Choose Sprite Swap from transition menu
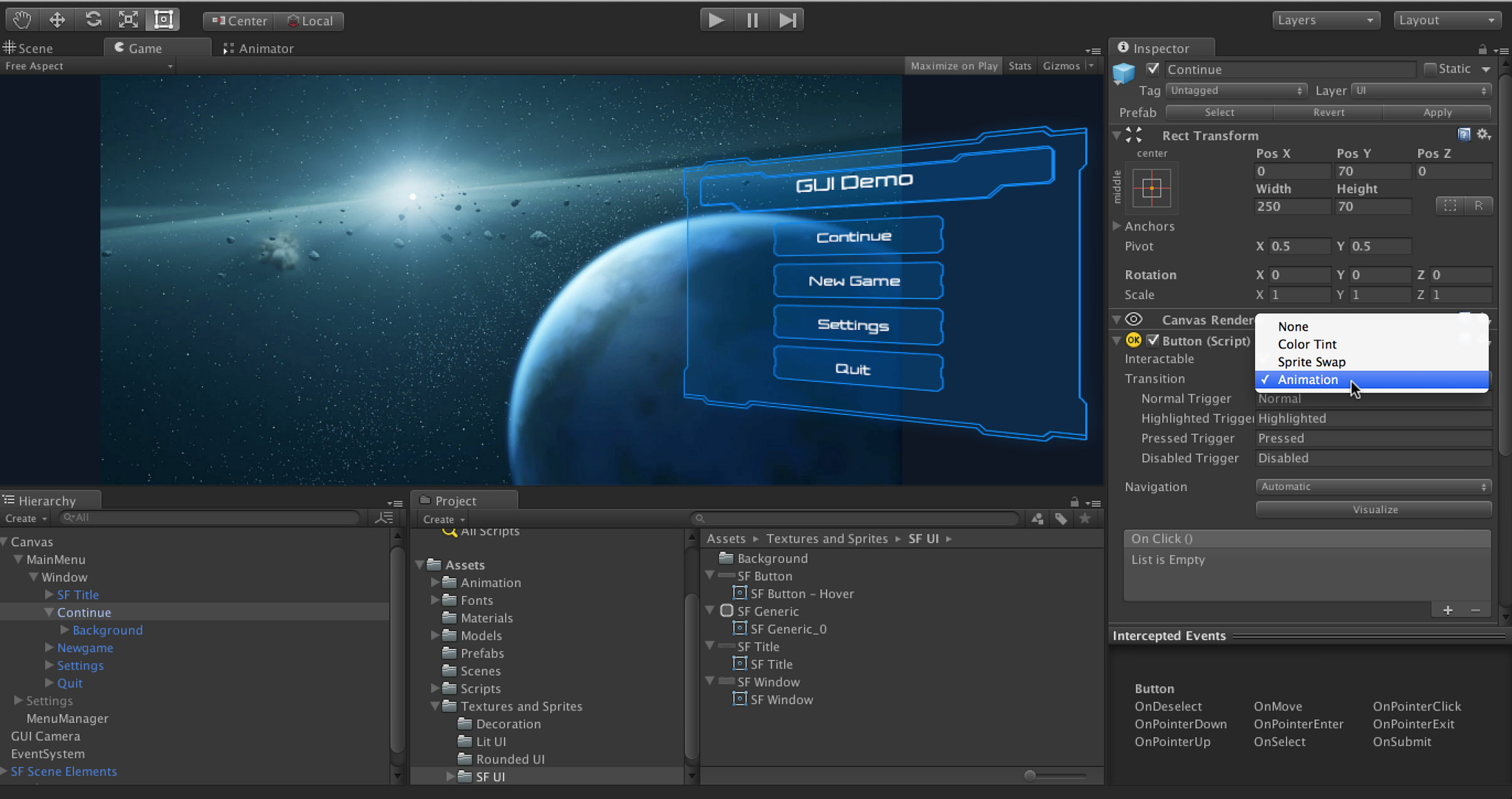Viewport: 1512px width, 799px height. [1311, 362]
